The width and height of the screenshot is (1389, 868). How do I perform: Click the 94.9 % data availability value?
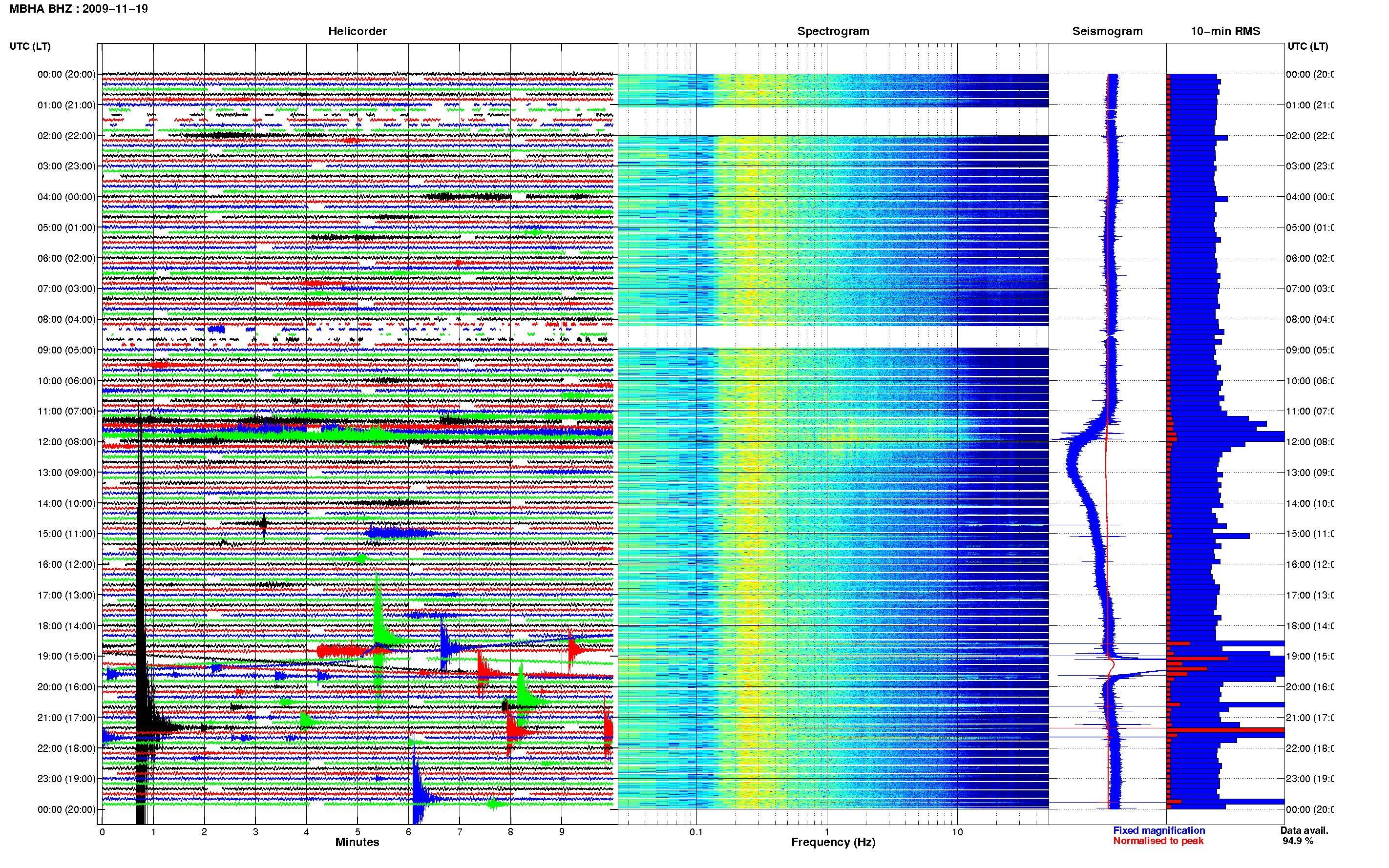[1298, 841]
